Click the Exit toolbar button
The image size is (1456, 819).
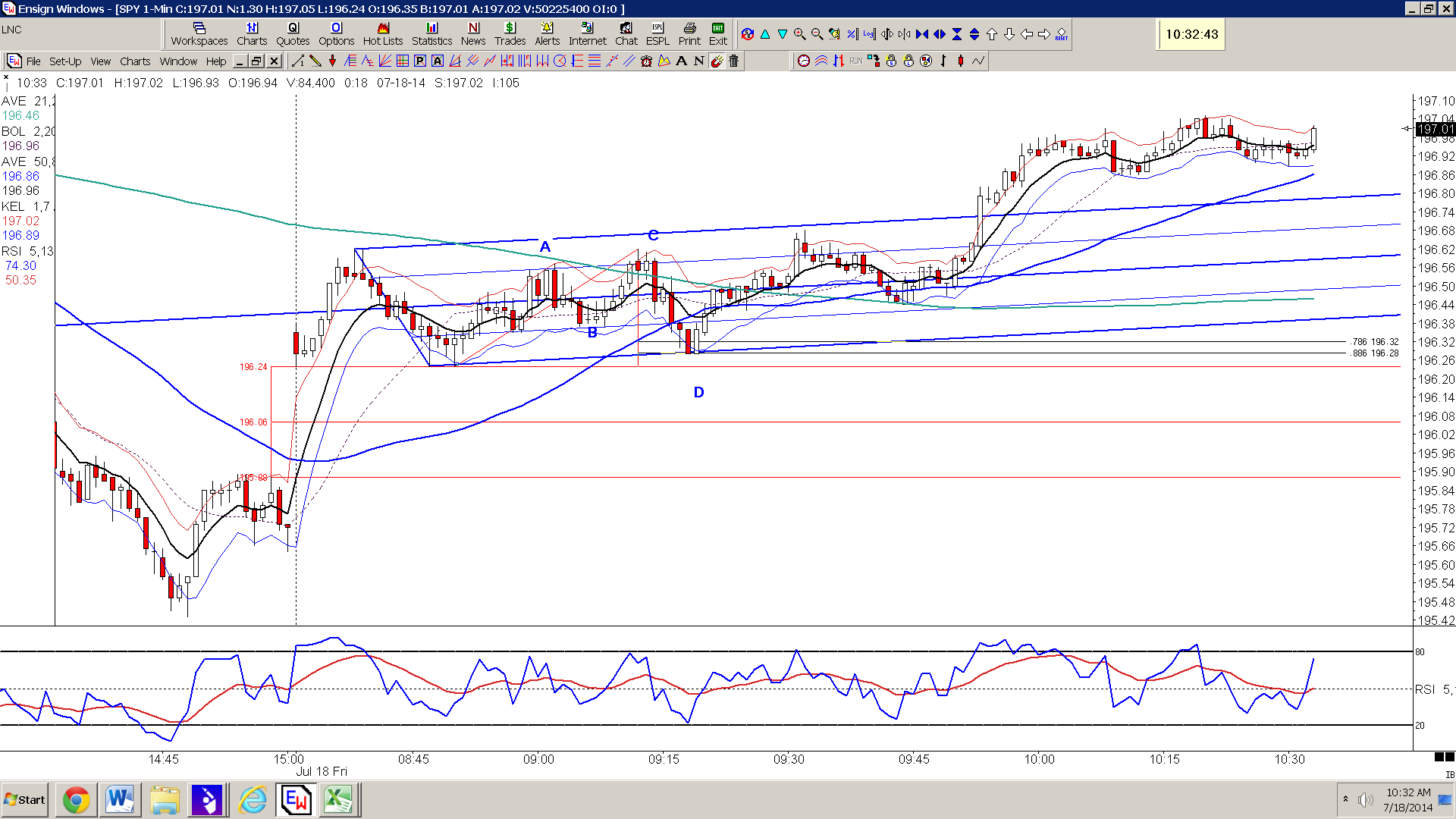coord(717,34)
